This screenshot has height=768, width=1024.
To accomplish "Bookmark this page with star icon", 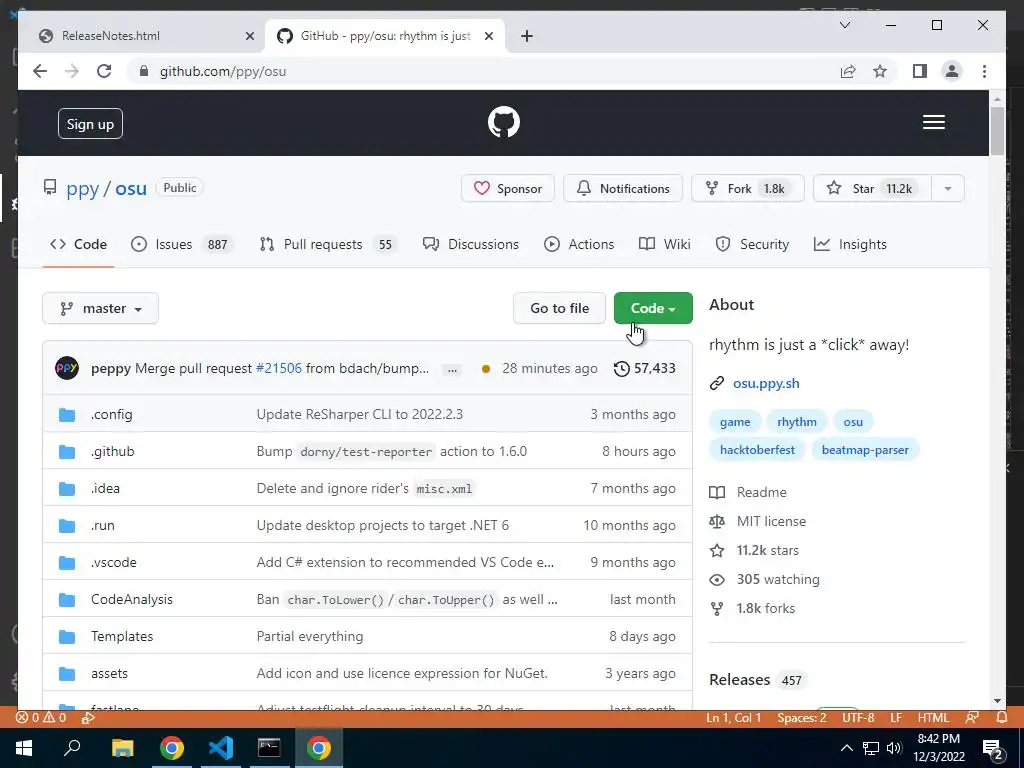I will click(880, 71).
